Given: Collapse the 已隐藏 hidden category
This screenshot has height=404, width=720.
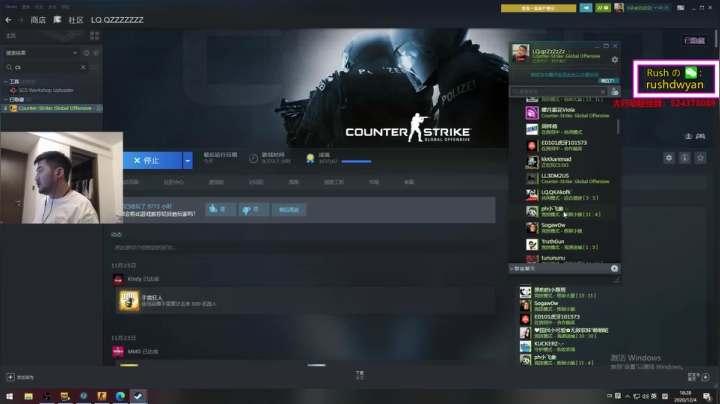Looking at the screenshot, I should 6,99.
